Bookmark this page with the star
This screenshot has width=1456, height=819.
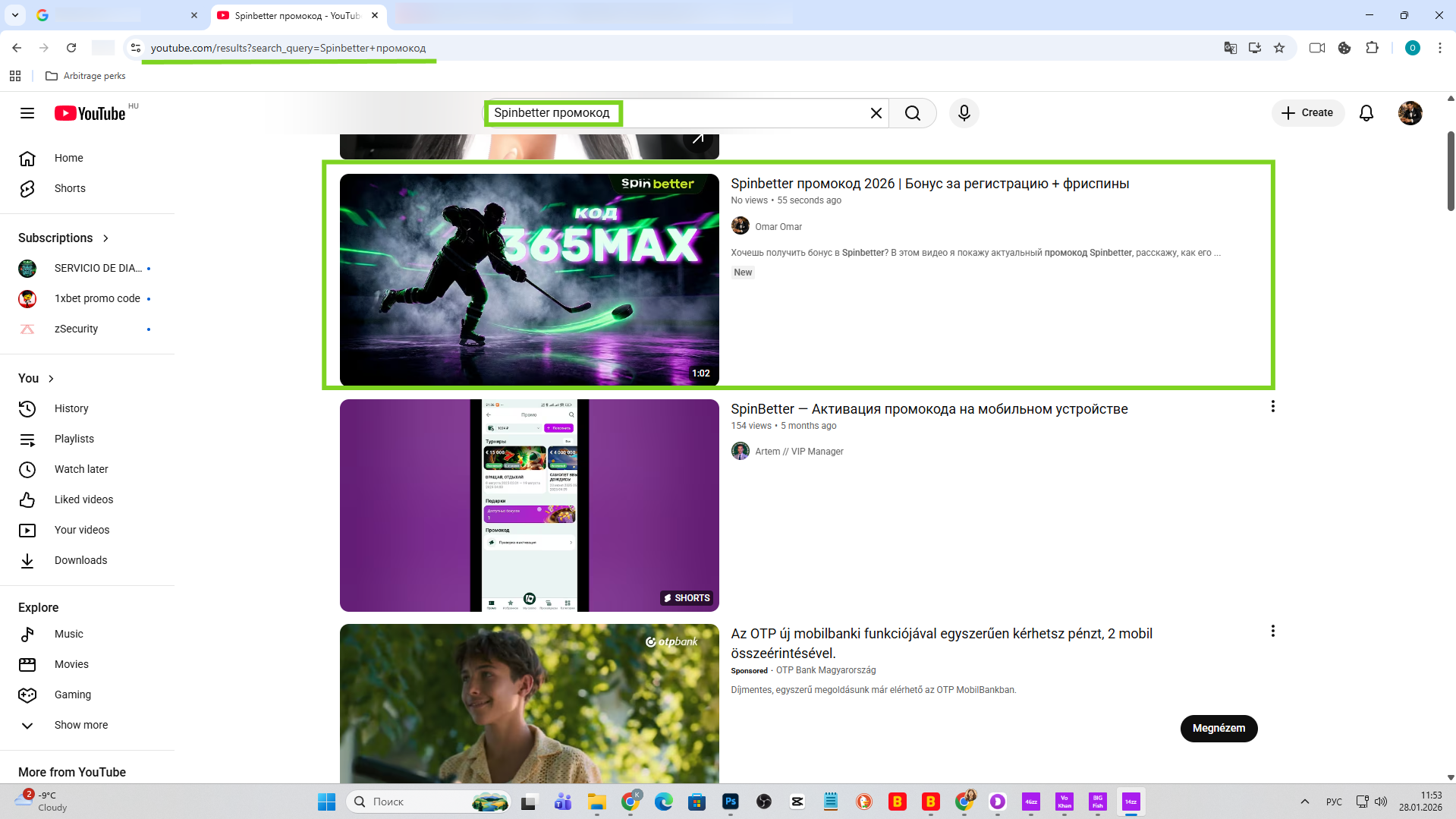point(1279,48)
